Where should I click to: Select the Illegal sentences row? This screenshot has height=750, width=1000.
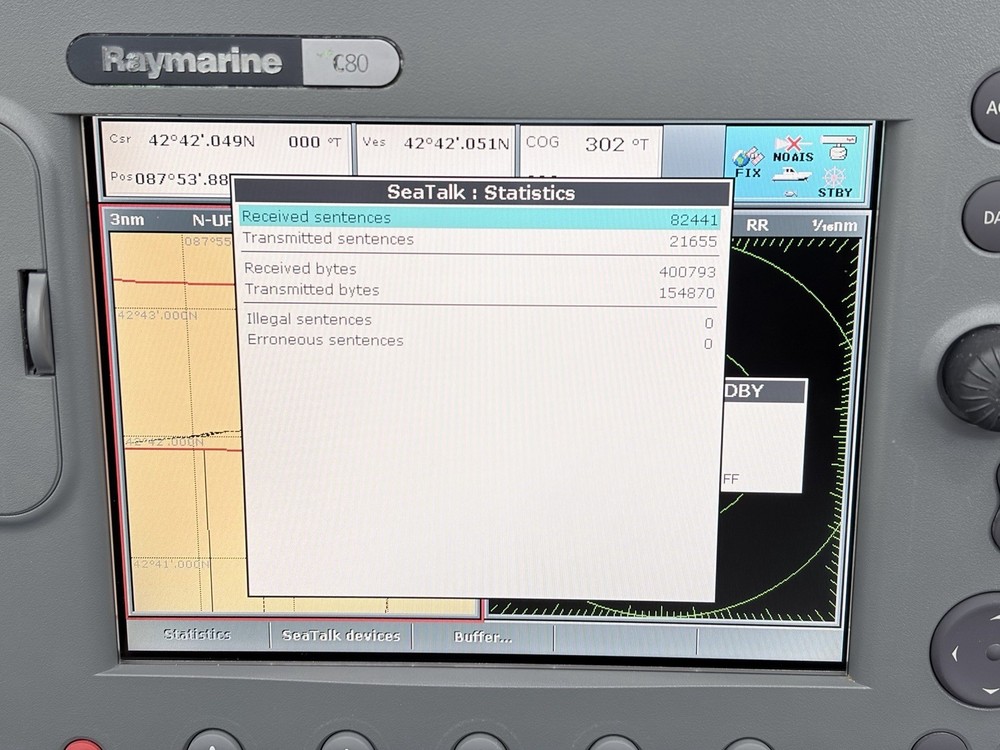coord(480,320)
